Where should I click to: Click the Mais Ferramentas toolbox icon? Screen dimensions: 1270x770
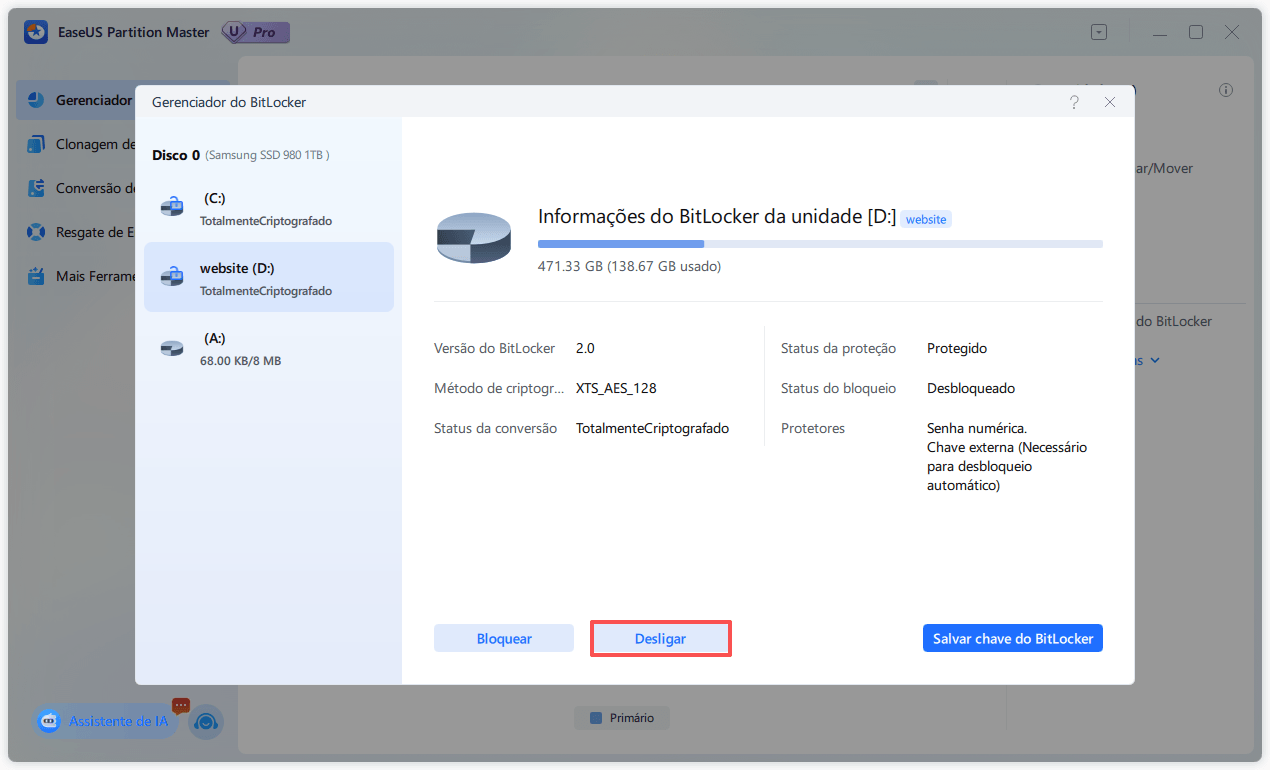[37, 276]
